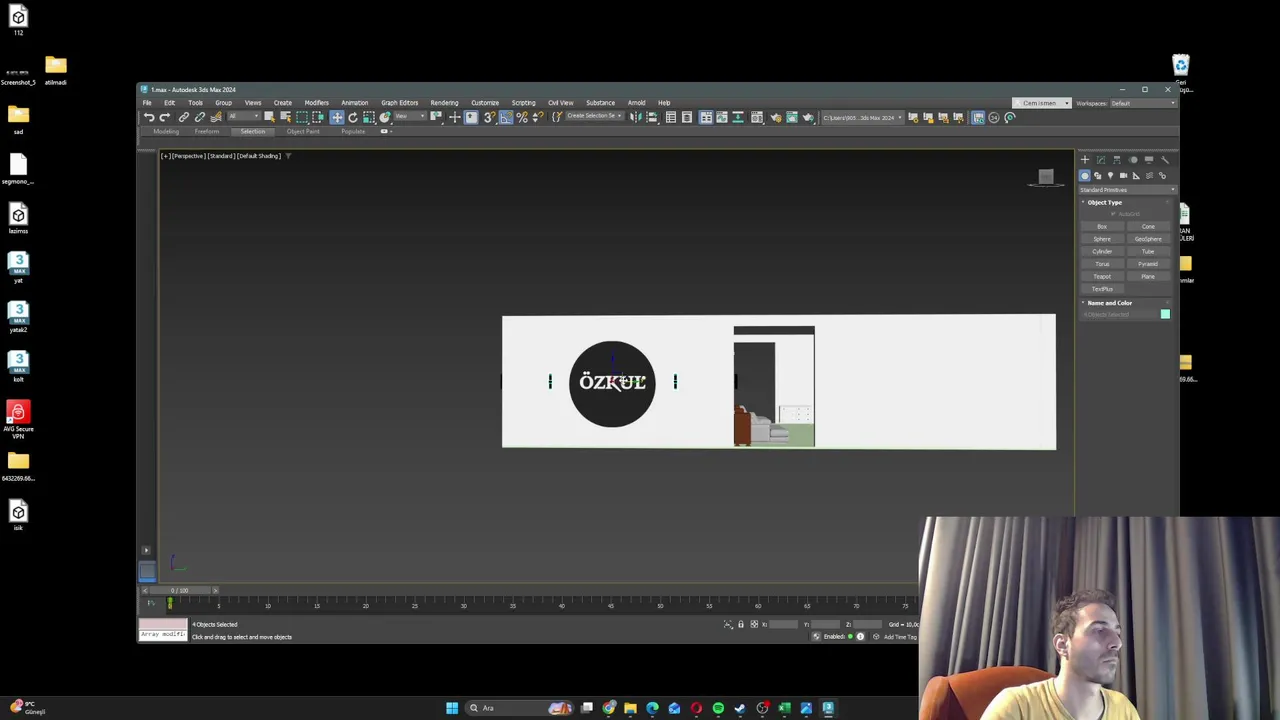Open the Modifiers menu

coord(316,102)
